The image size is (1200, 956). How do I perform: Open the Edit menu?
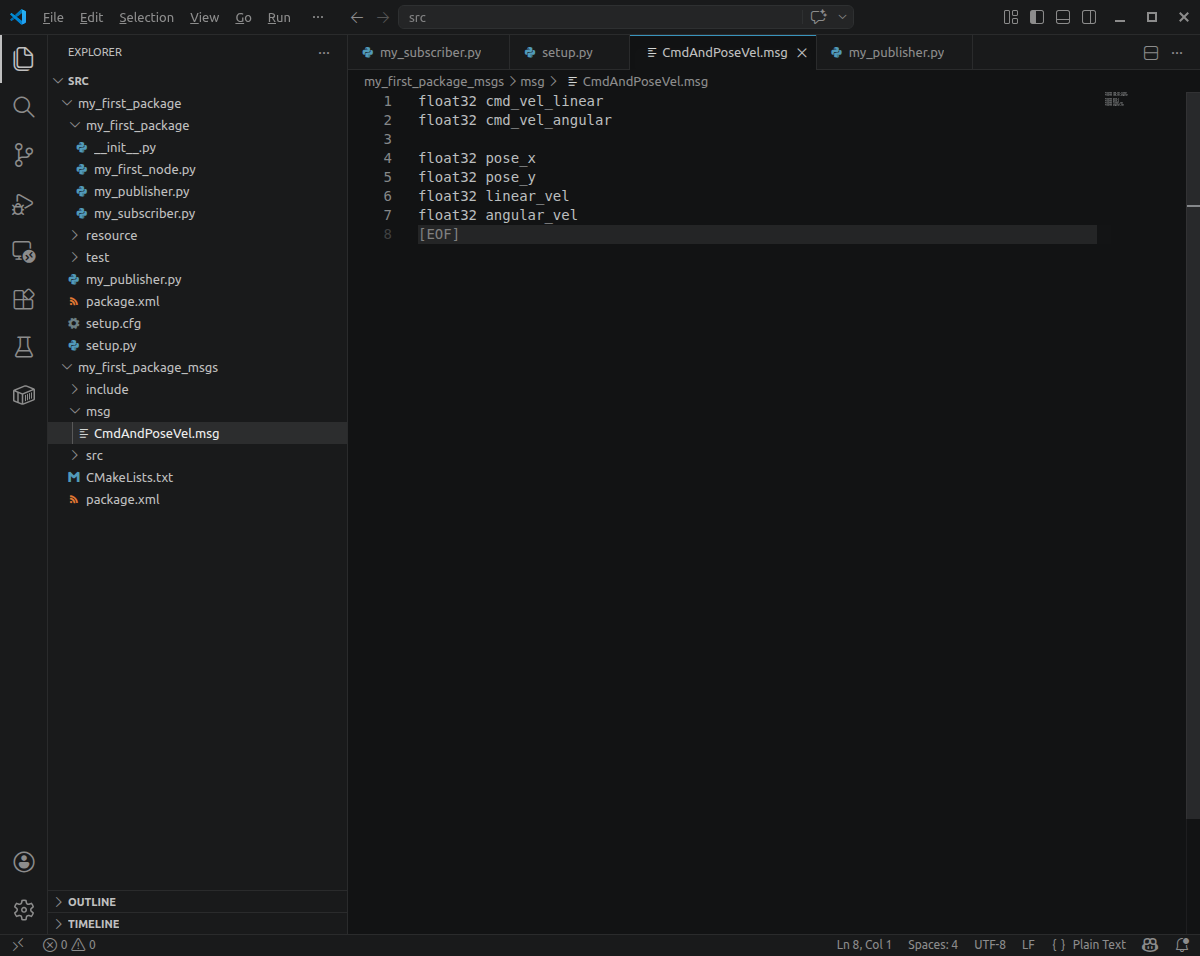pyautogui.click(x=91, y=17)
